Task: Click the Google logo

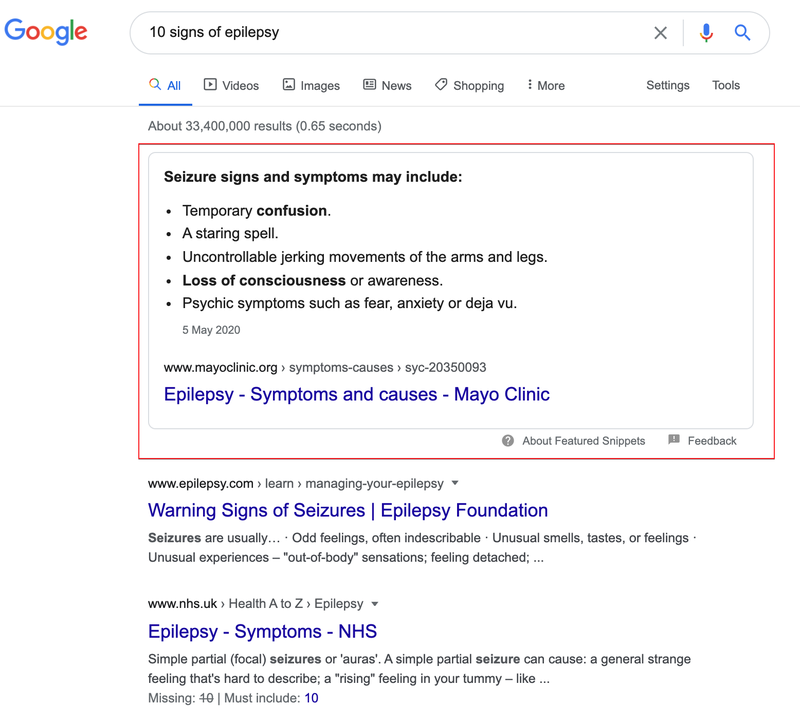Action: (x=46, y=31)
